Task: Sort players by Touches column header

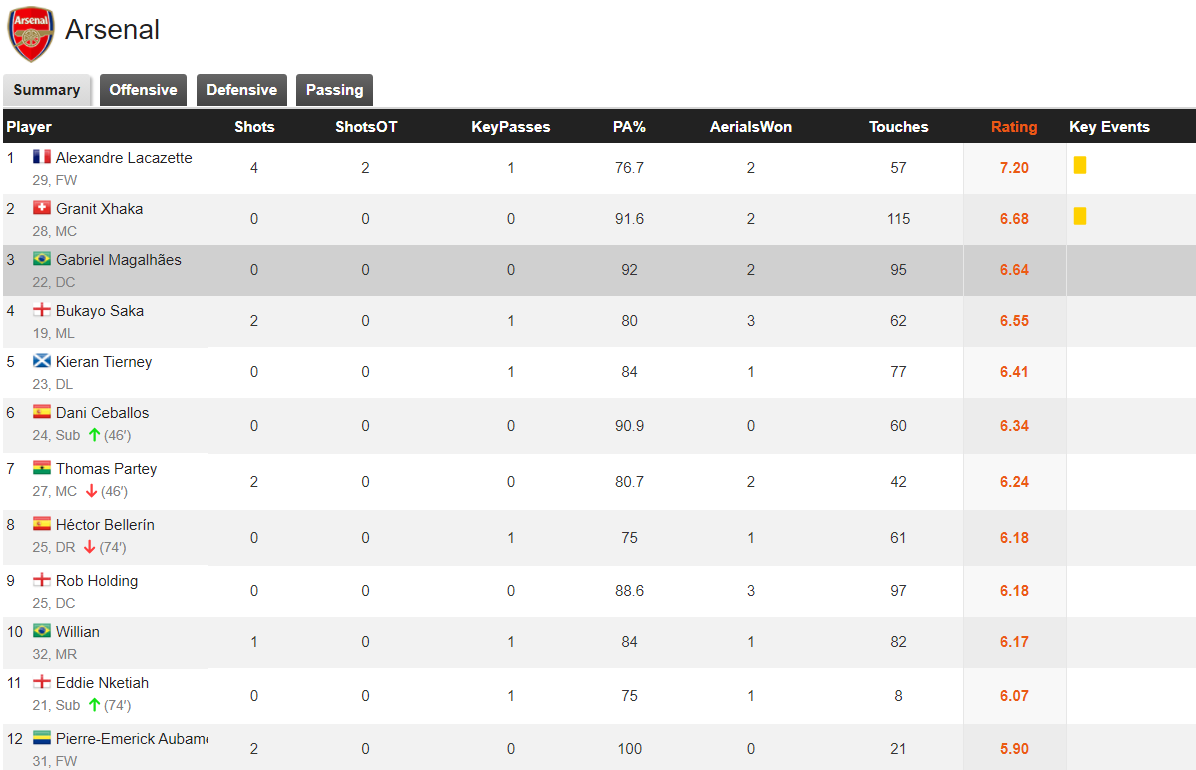Action: tap(898, 127)
